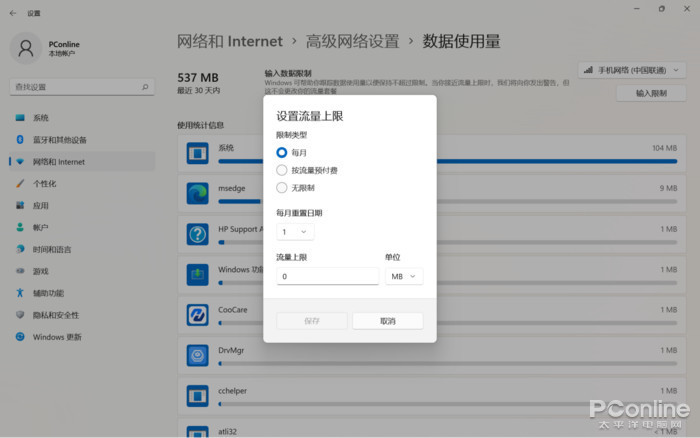The width and height of the screenshot is (700, 438).
Task: Click the CooCare app icon
Action: 197,315
